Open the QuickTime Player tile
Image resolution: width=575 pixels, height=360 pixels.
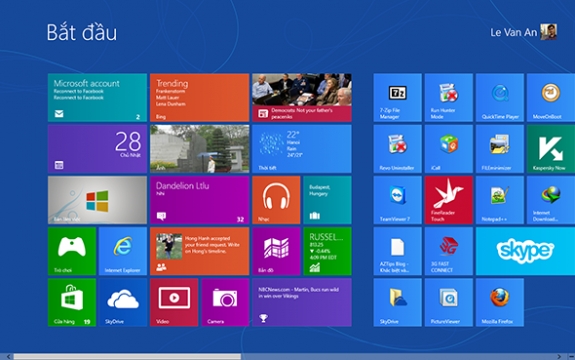pyautogui.click(x=500, y=98)
